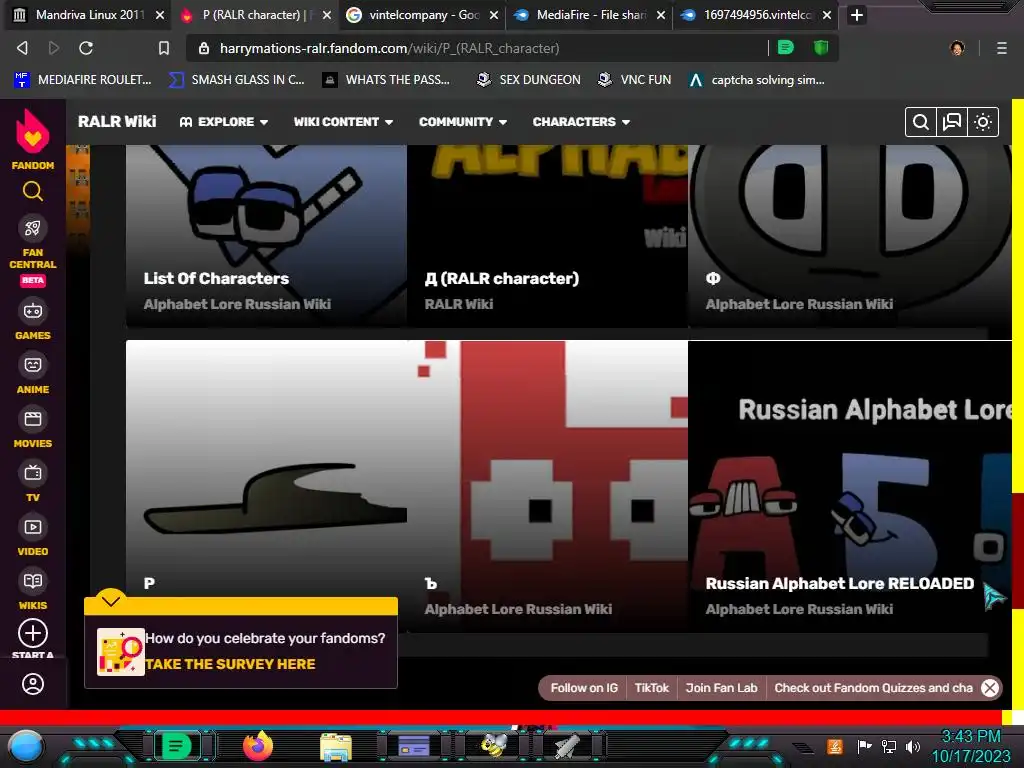The image size is (1024, 768).
Task: Click Check out Fandom Quizzes button
Action: tap(873, 688)
